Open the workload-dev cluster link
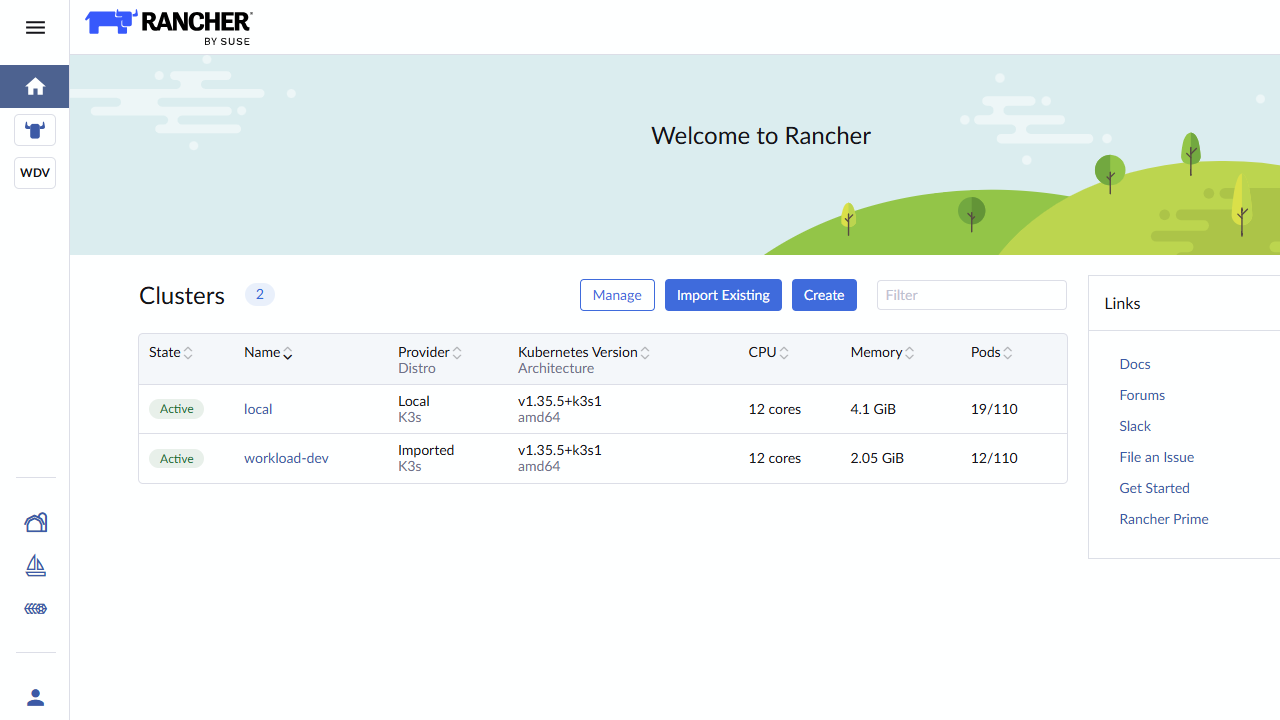 click(x=286, y=458)
